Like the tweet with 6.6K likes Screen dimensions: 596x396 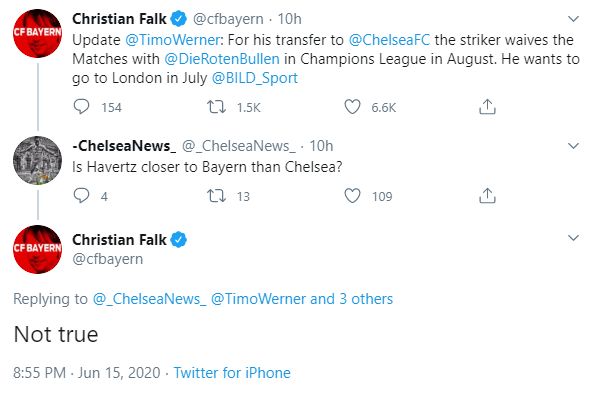(352, 107)
